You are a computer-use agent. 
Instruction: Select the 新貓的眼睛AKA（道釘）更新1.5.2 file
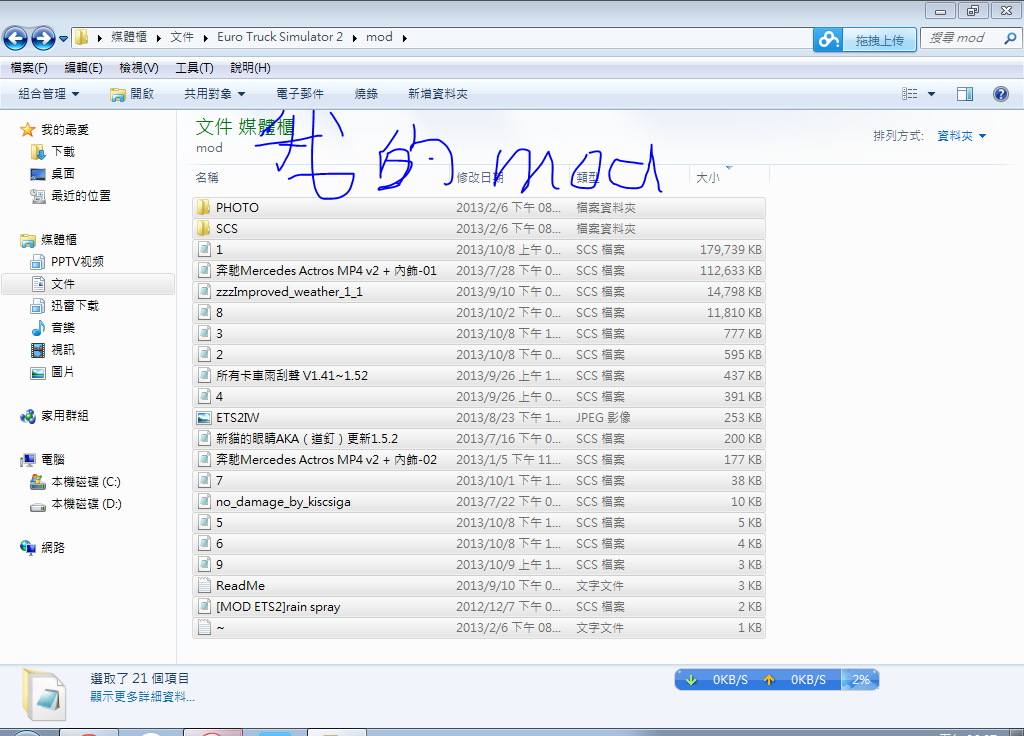click(x=479, y=439)
